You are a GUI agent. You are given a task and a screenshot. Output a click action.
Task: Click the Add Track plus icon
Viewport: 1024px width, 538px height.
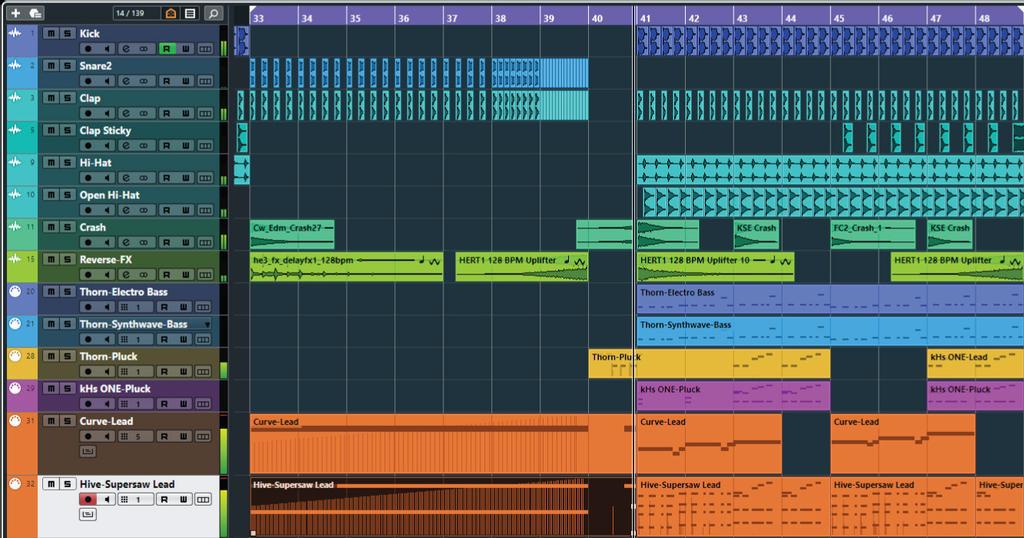click(16, 13)
